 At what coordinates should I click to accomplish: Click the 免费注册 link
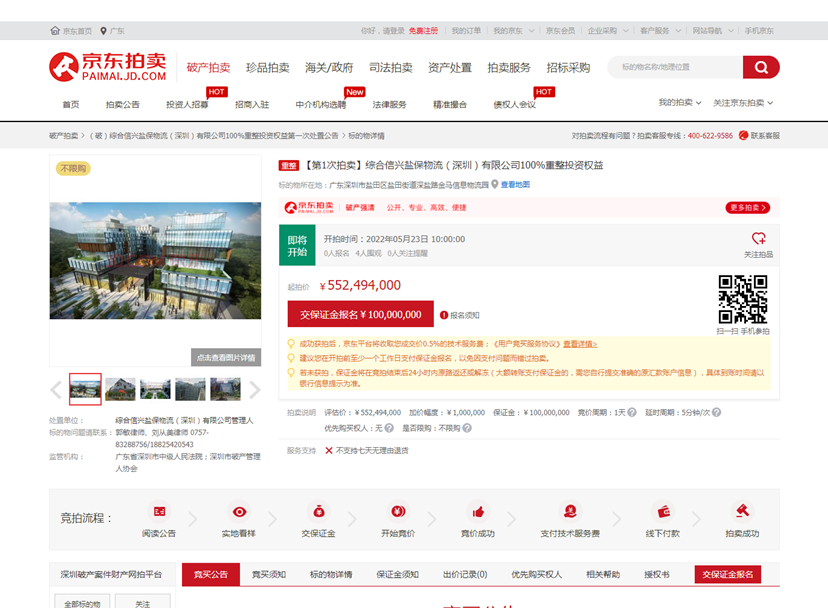[423, 31]
